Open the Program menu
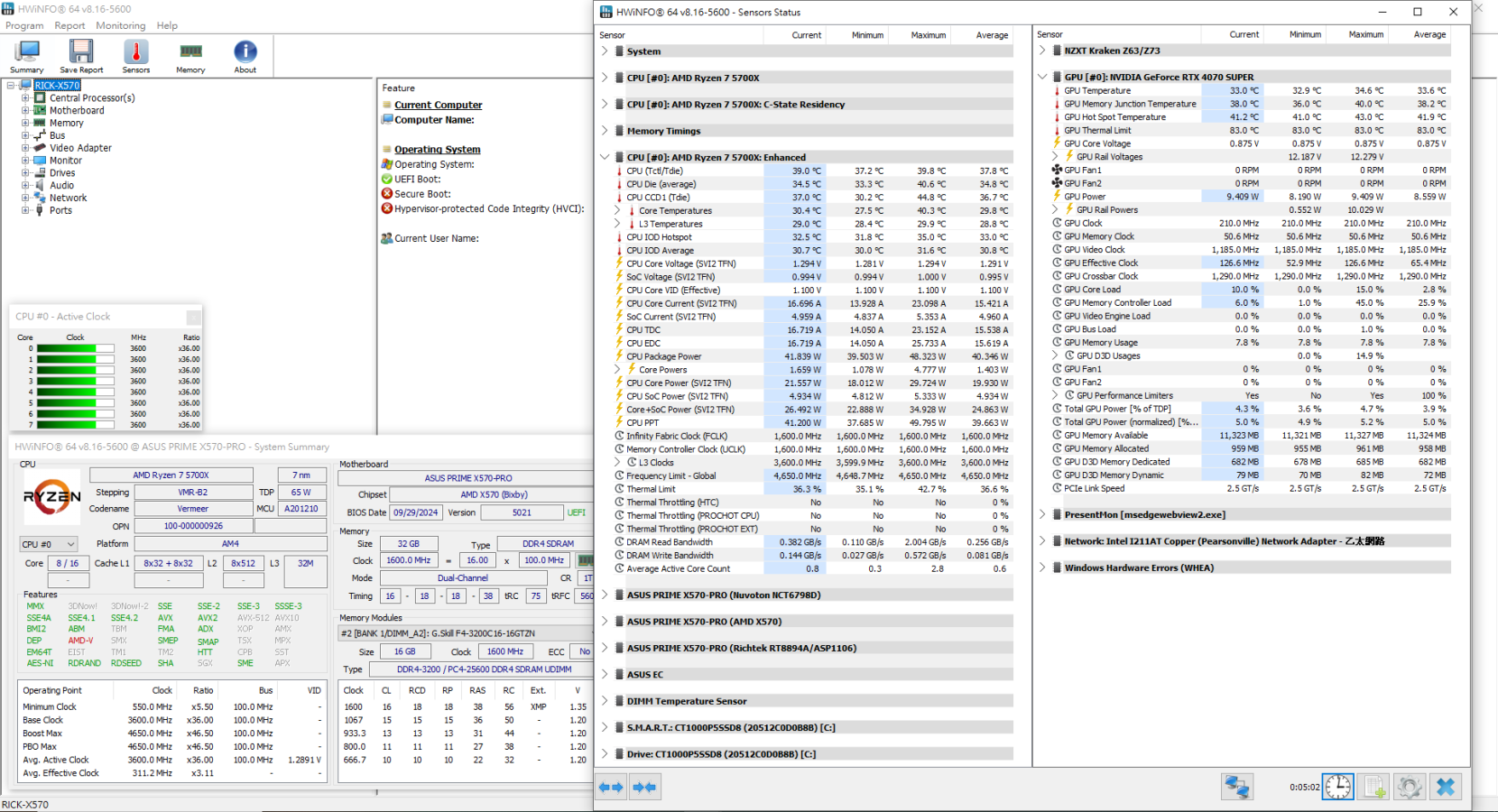The image size is (1498, 812). point(24,25)
